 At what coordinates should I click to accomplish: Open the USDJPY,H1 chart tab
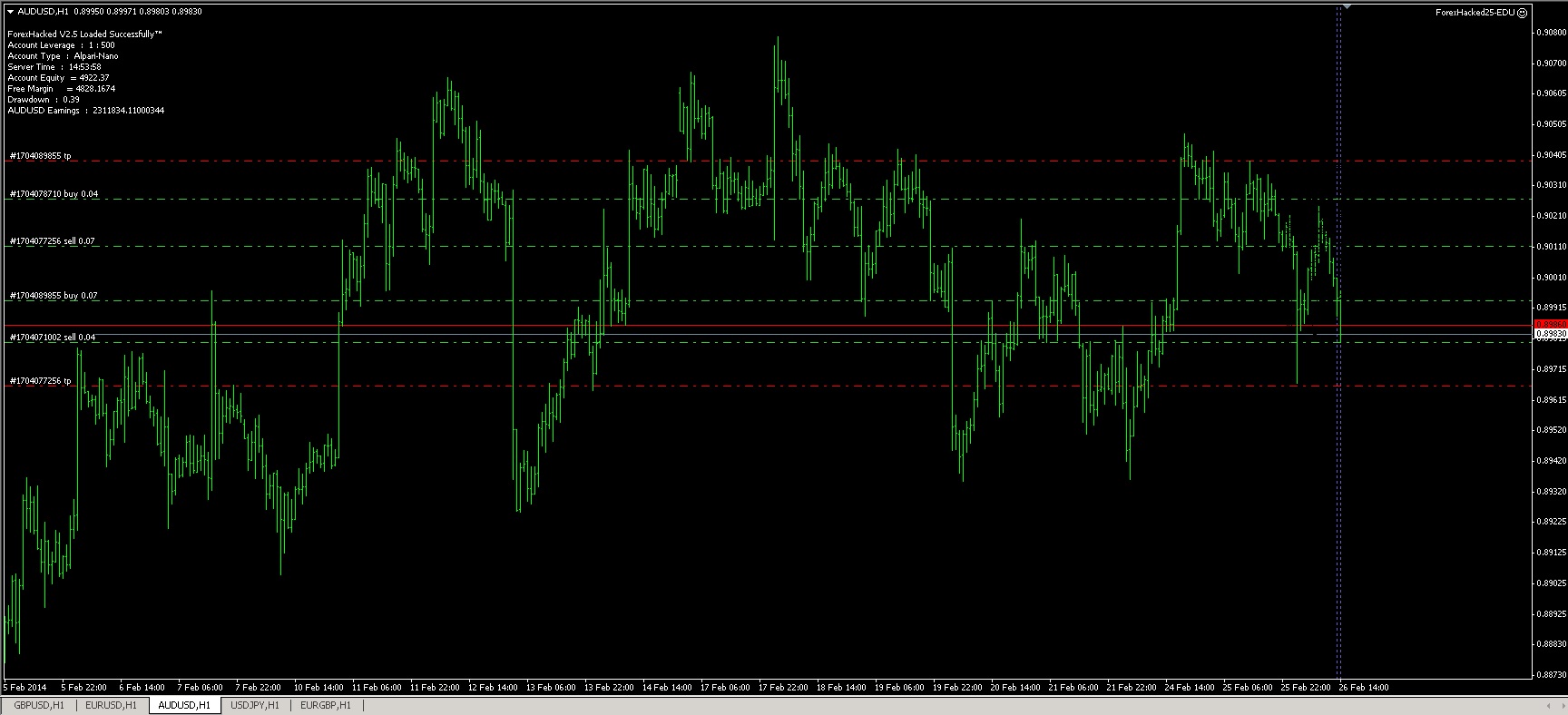[256, 705]
